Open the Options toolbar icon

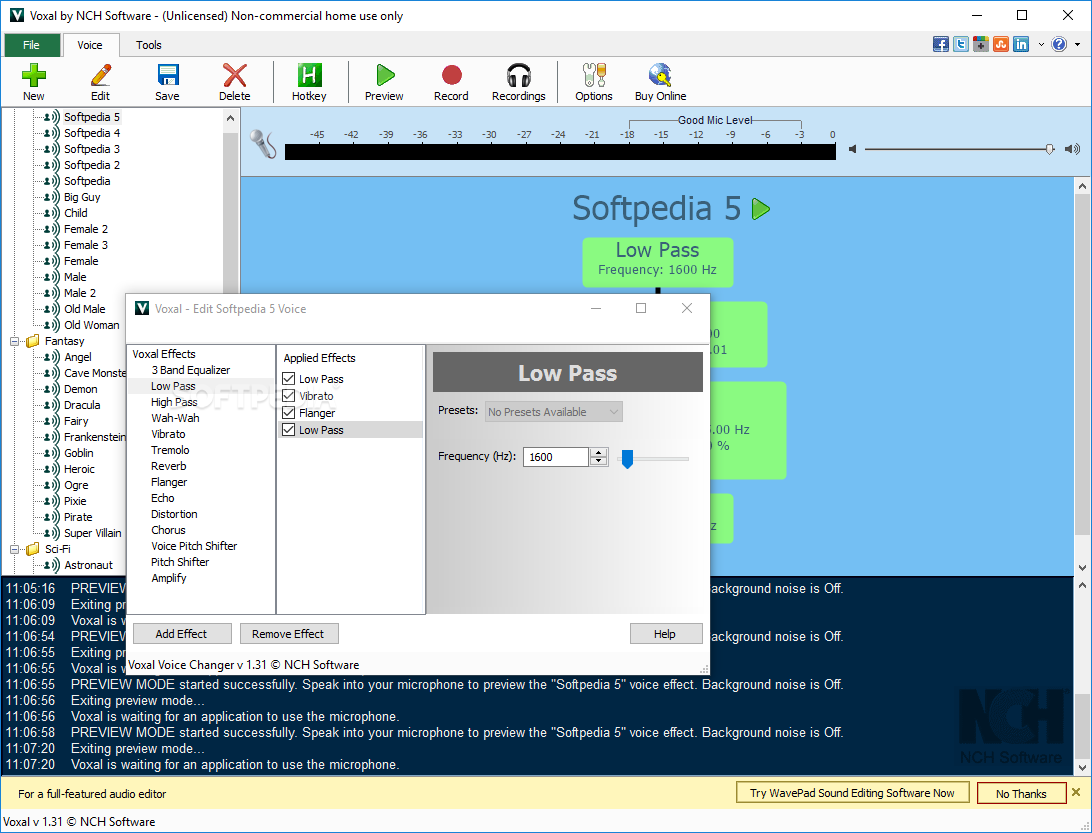(594, 75)
